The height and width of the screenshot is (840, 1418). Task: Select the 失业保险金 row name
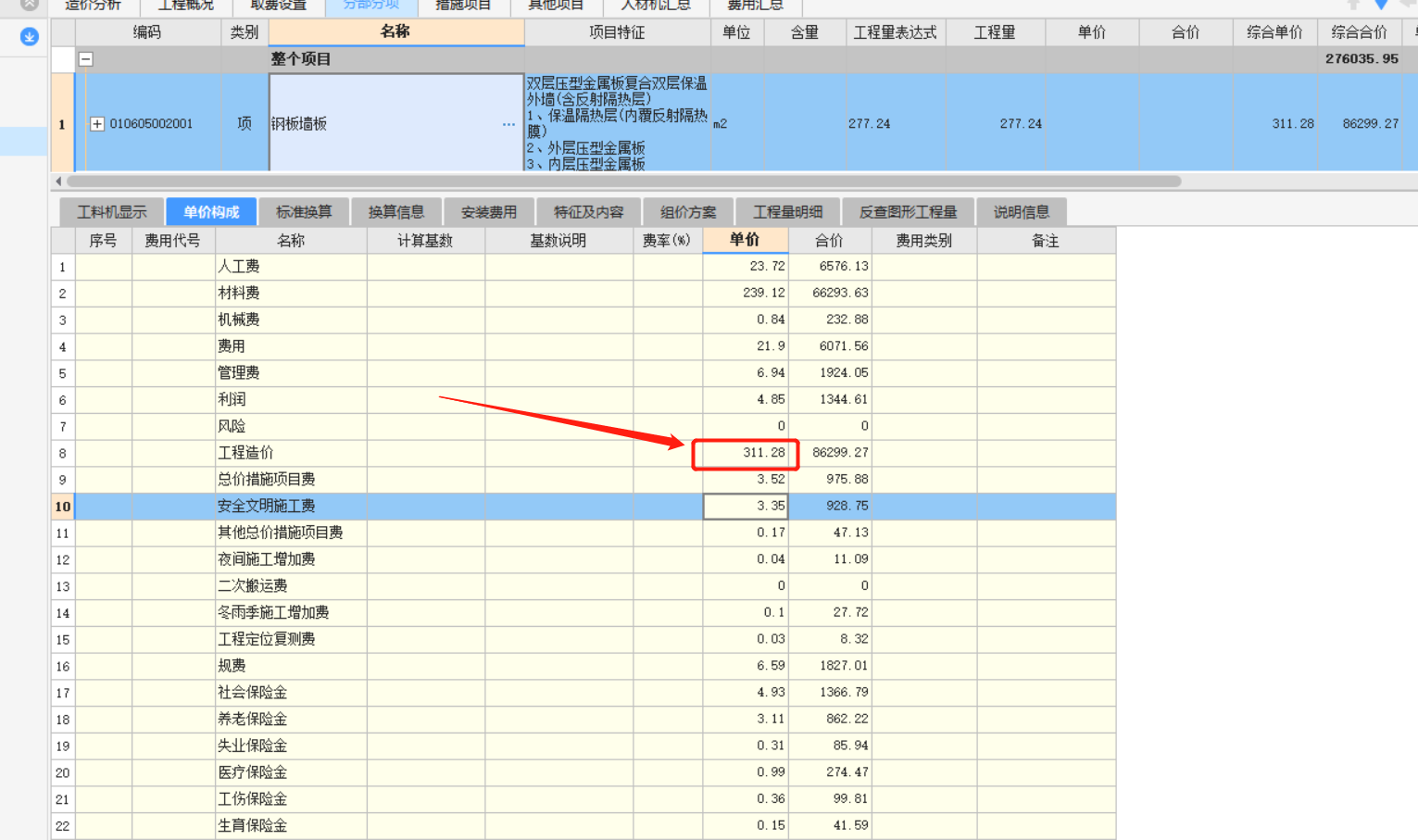[x=253, y=746]
